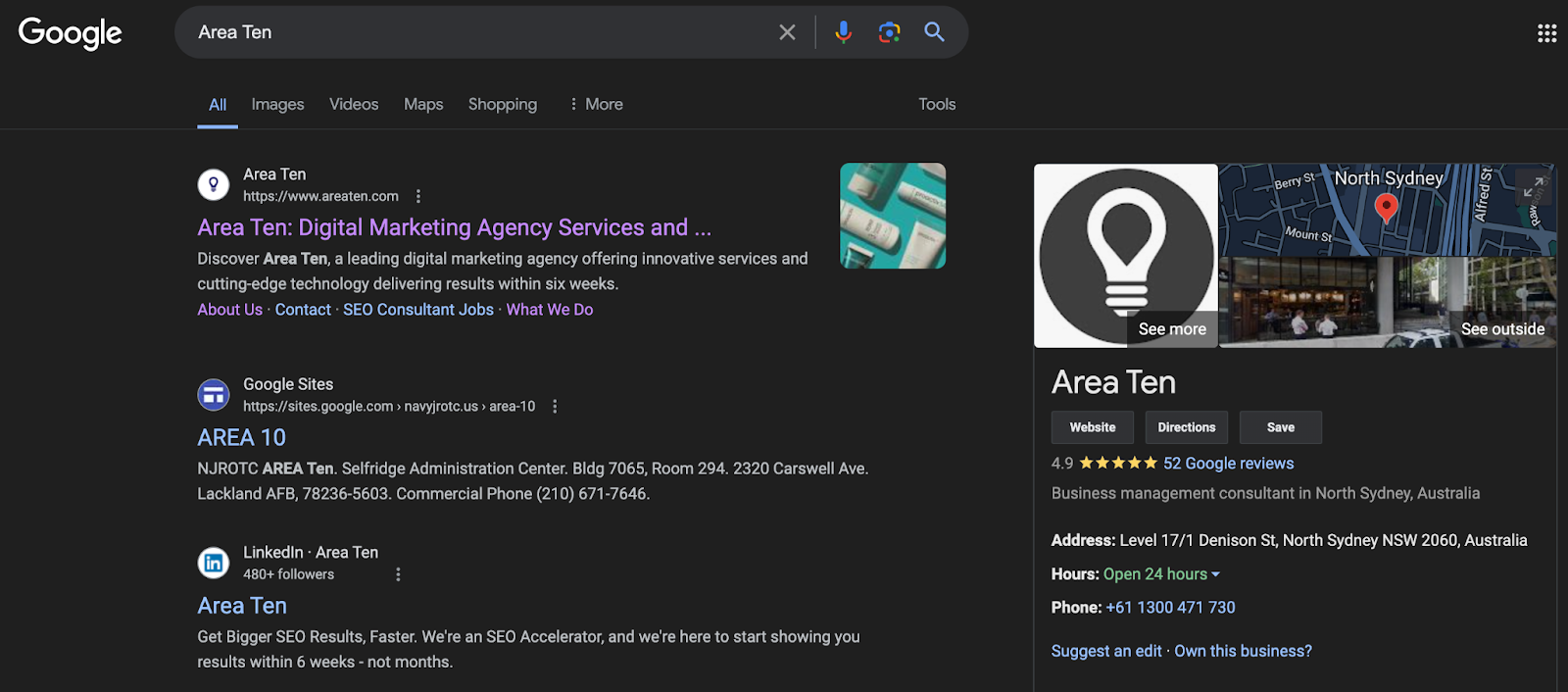
Task: Open Google Lens image search icon
Action: pyautogui.click(x=889, y=32)
